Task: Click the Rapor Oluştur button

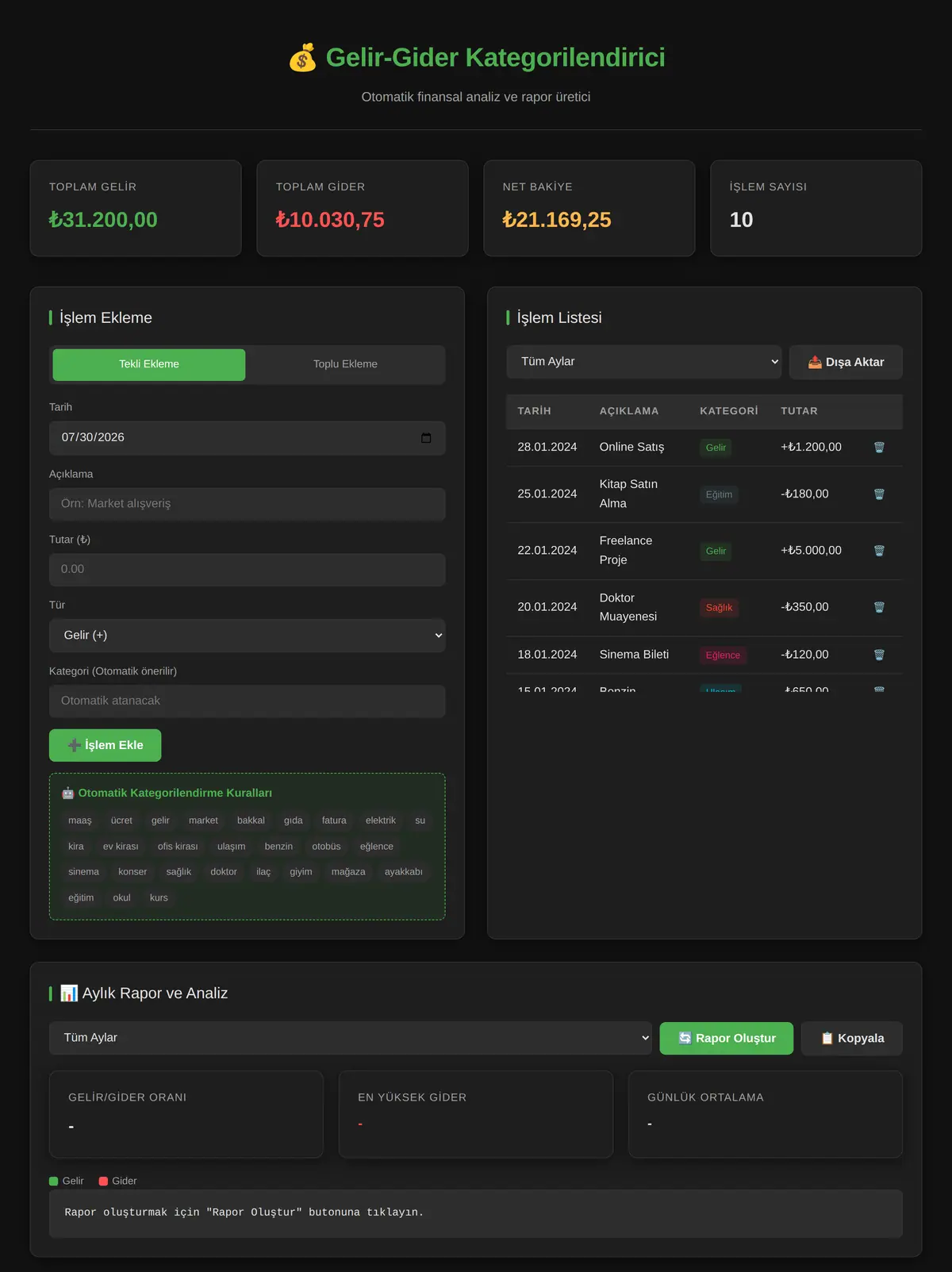Action: [727, 1038]
